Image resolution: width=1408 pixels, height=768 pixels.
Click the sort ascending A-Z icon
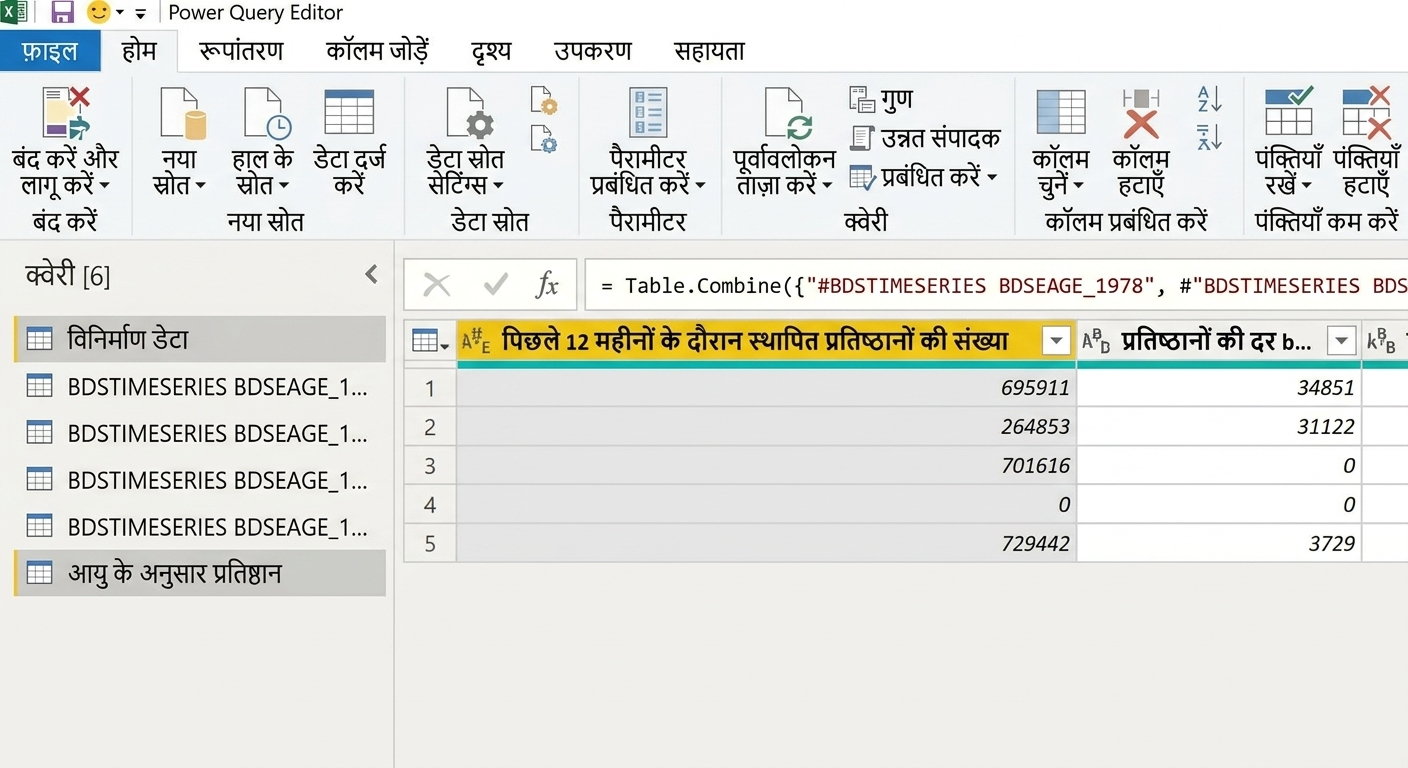click(x=1210, y=99)
